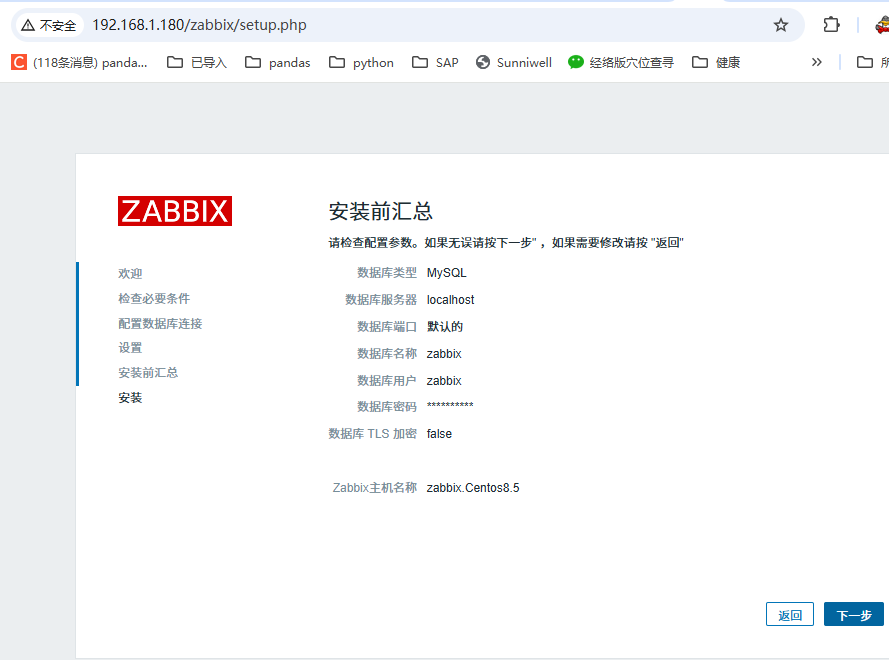The width and height of the screenshot is (889, 660).
Task: Open the 已导入 bookmarks folder
Action: pyautogui.click(x=197, y=62)
